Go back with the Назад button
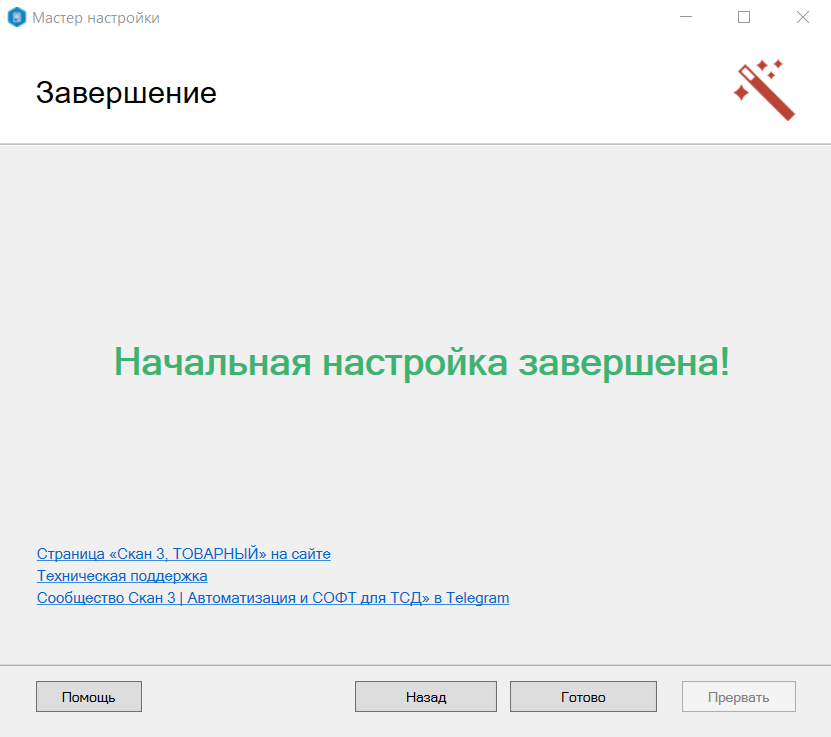Viewport: 831px width, 737px height. click(426, 696)
